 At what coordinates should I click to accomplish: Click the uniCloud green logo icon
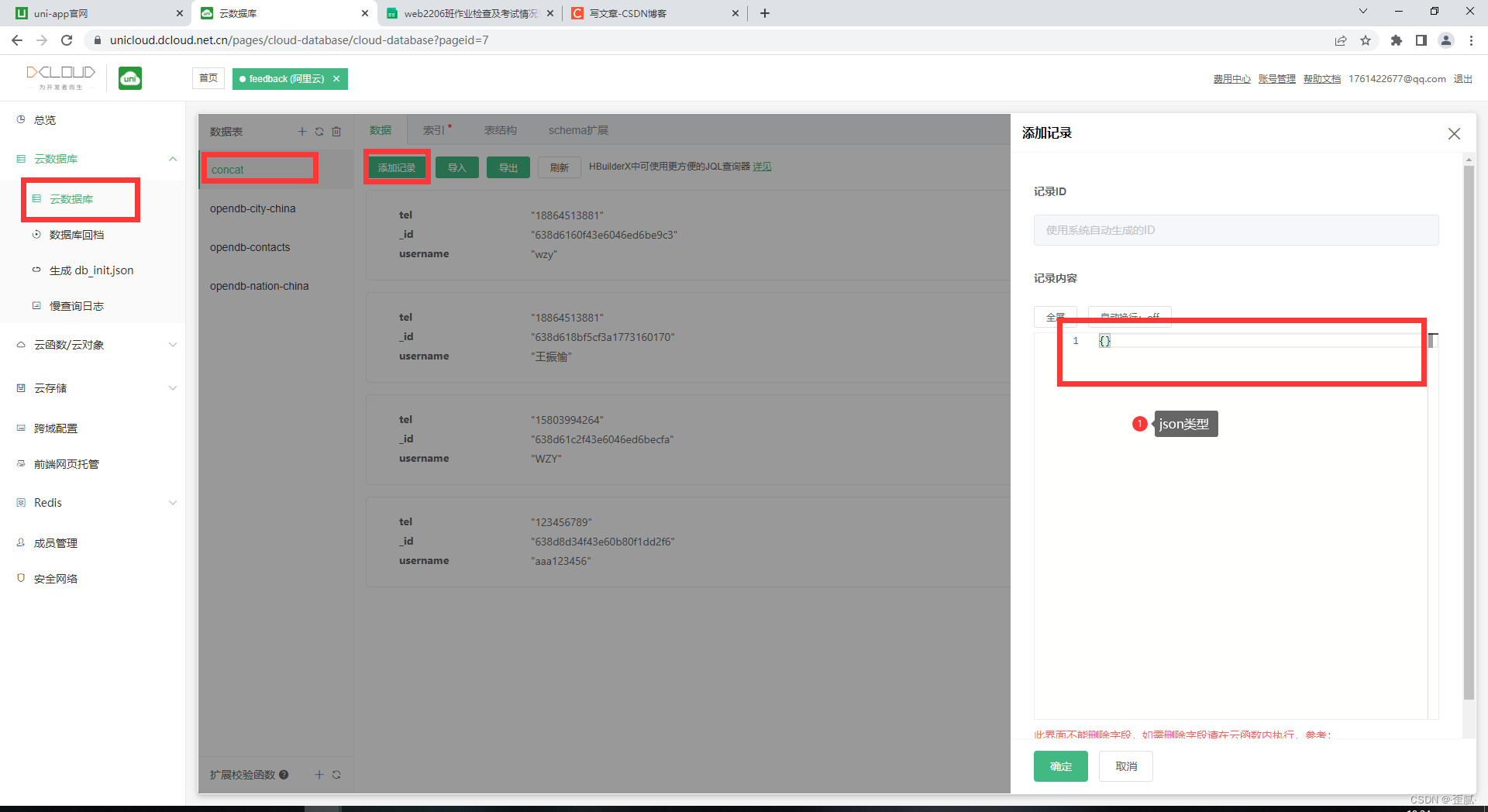click(130, 78)
